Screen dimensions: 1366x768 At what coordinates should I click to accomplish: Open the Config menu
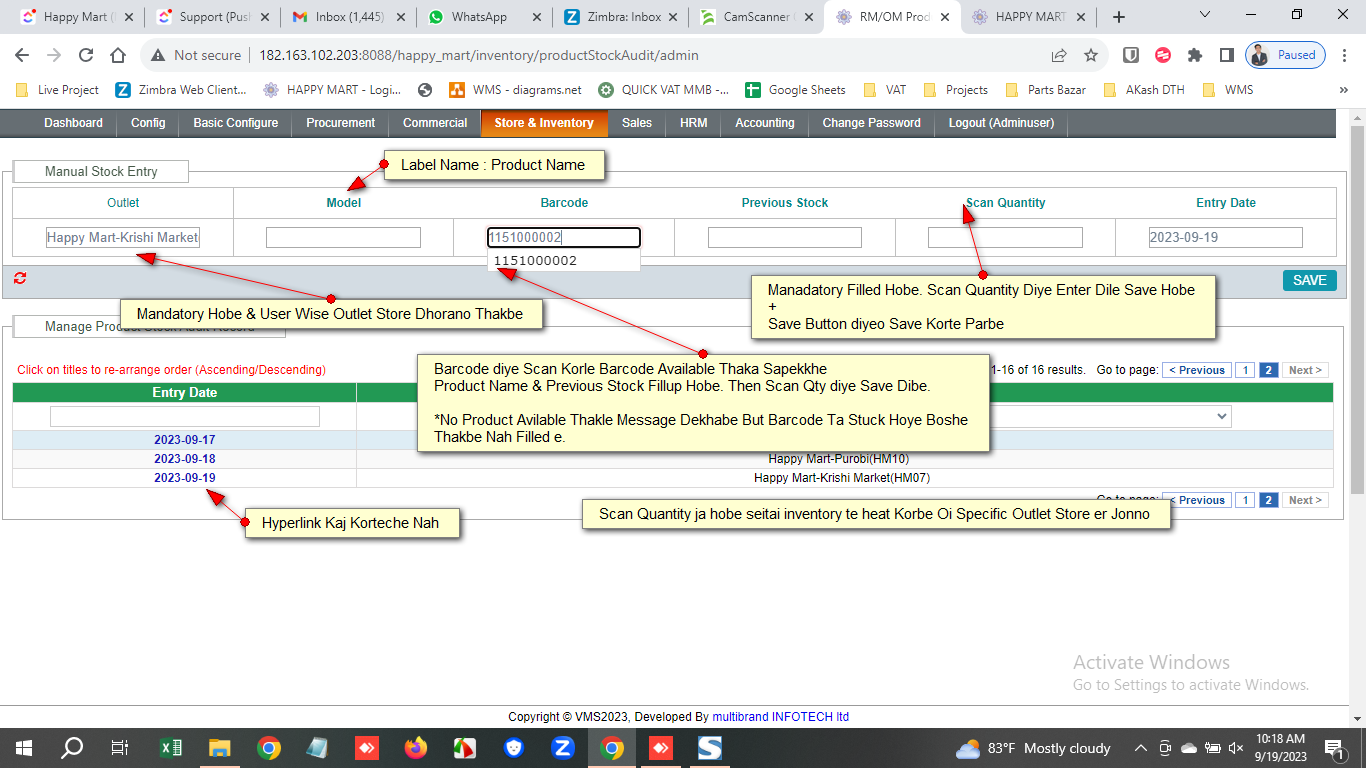(148, 123)
